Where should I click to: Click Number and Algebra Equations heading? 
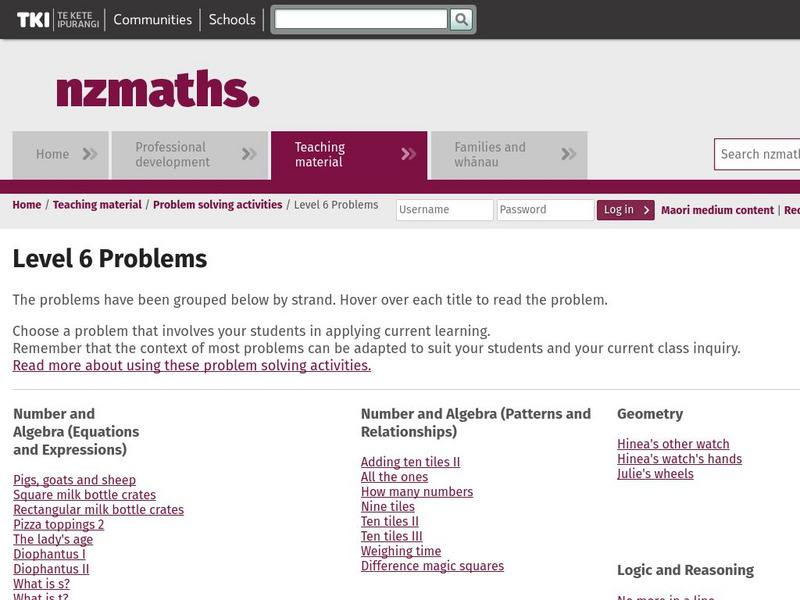[76, 432]
